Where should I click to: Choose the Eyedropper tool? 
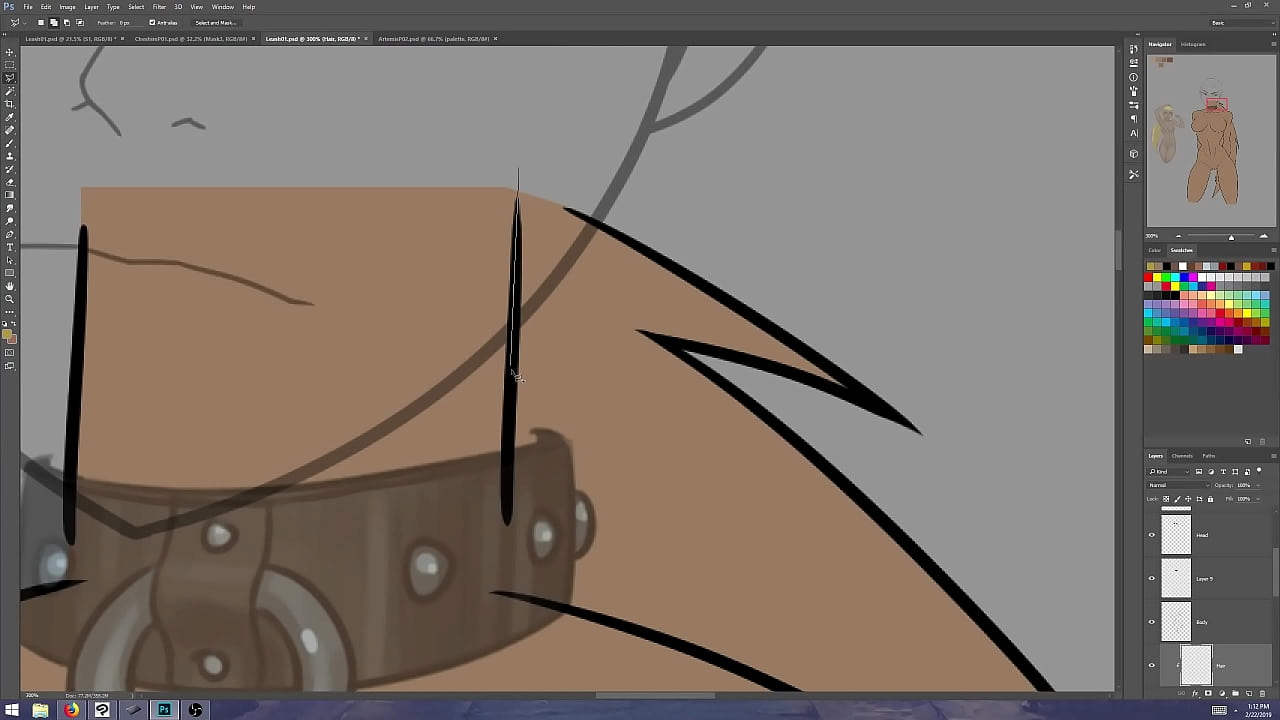(x=10, y=117)
